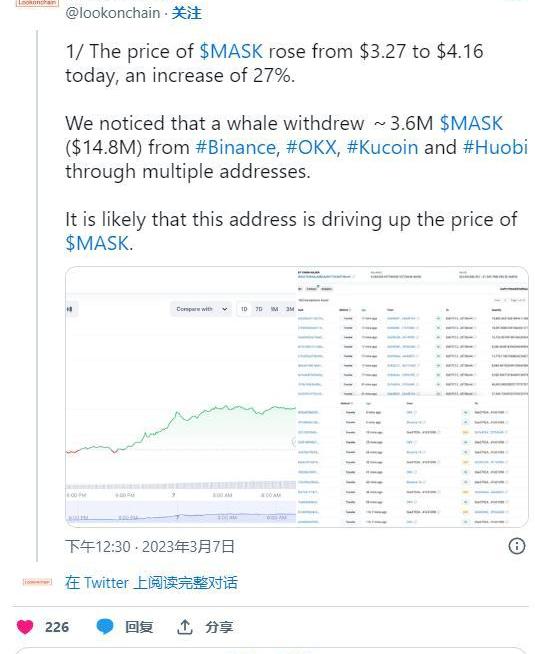Click the 回复 reply button label
Image resolution: width=535 pixels, height=654 pixels.
[139, 627]
